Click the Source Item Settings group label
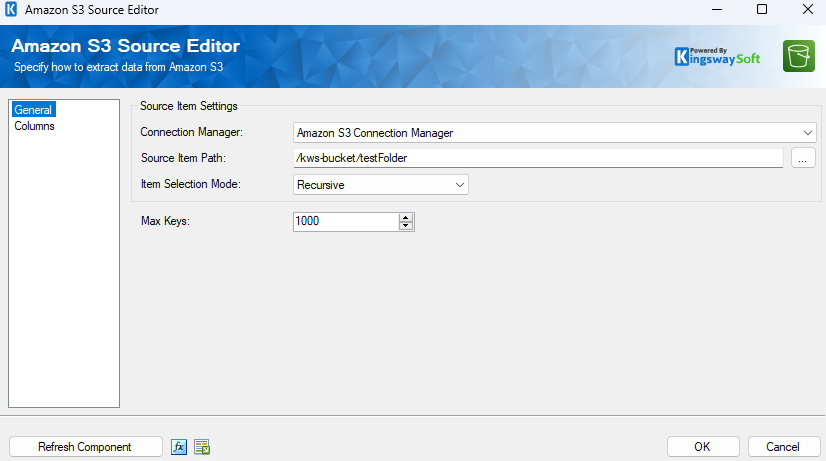 [x=189, y=106]
